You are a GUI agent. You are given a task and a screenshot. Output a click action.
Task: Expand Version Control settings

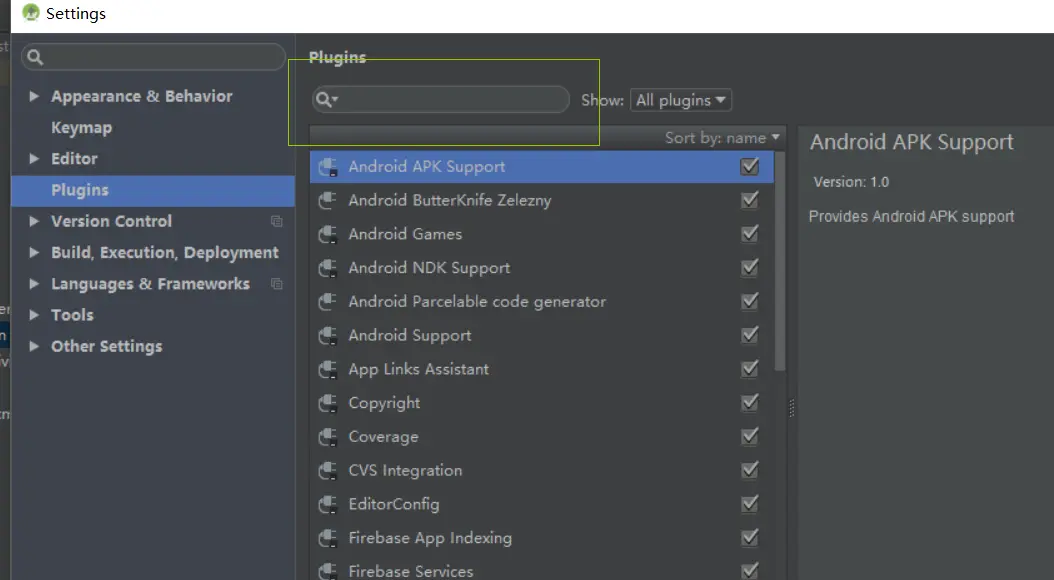coord(34,221)
